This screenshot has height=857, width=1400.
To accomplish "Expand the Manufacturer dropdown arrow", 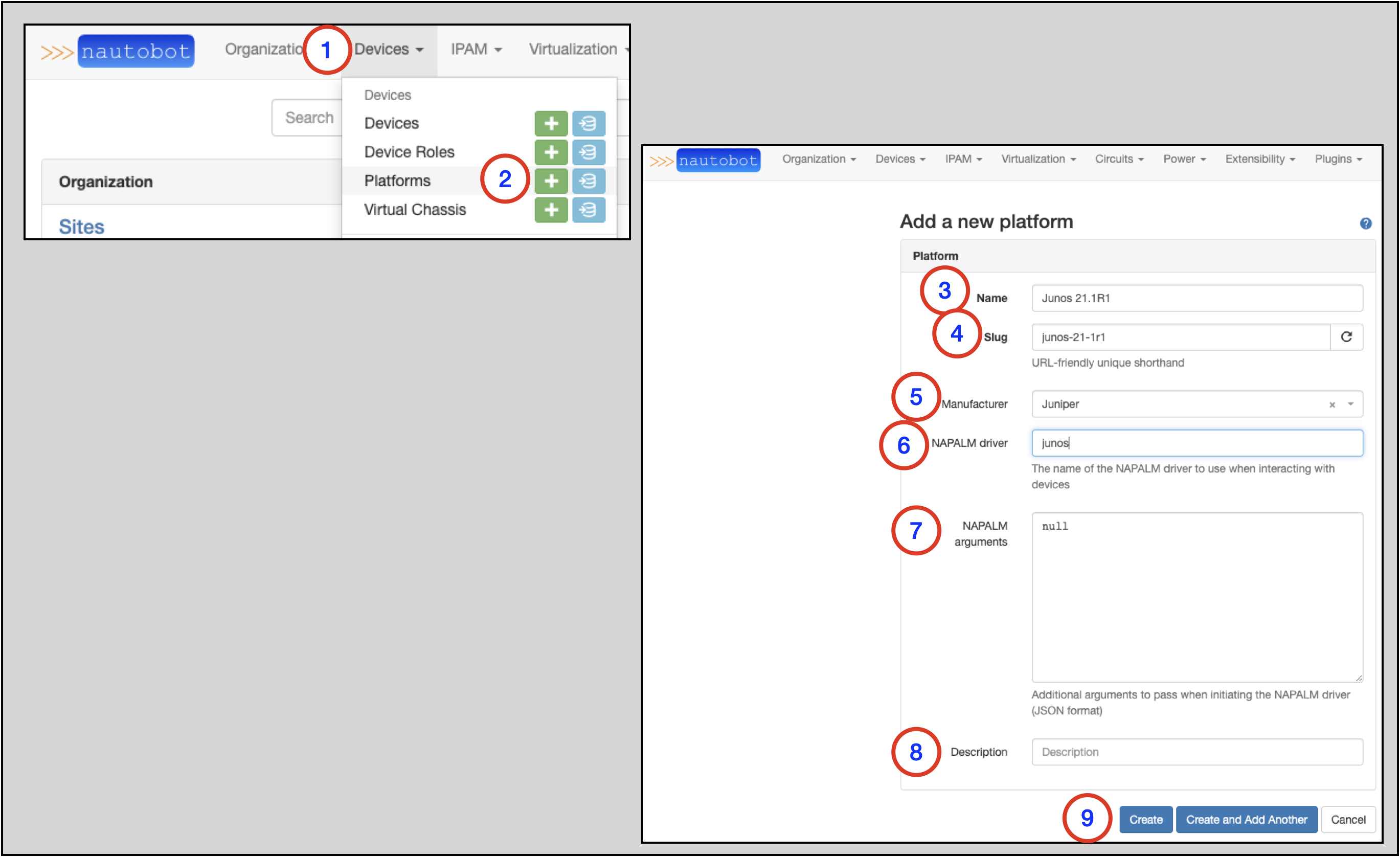I will [x=1350, y=404].
